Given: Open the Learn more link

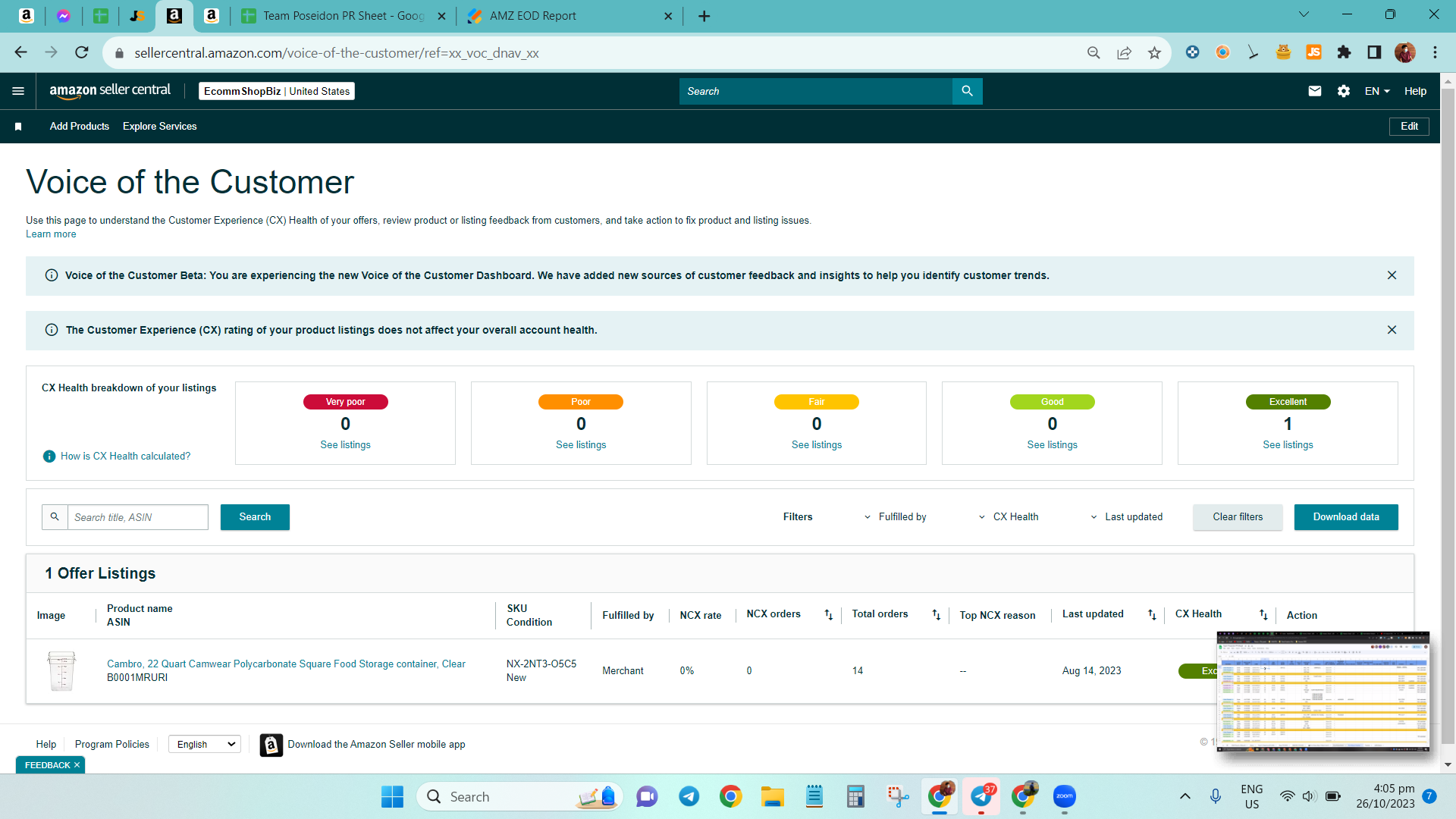Looking at the screenshot, I should point(51,234).
